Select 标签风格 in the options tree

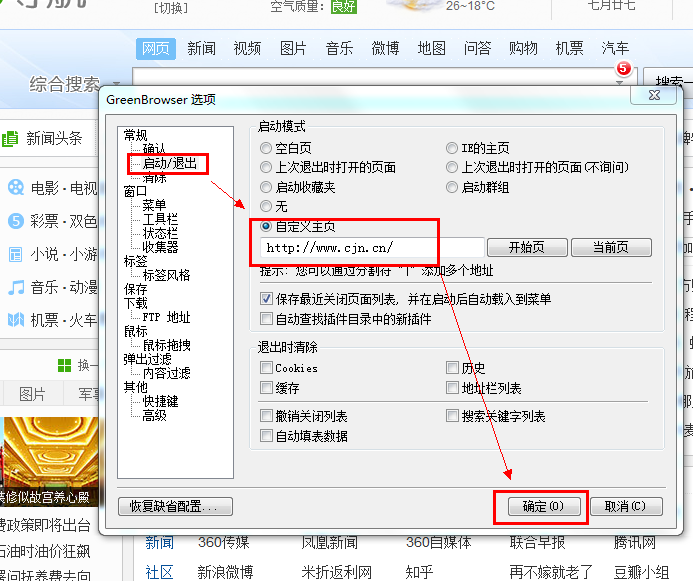pyautogui.click(x=165, y=275)
